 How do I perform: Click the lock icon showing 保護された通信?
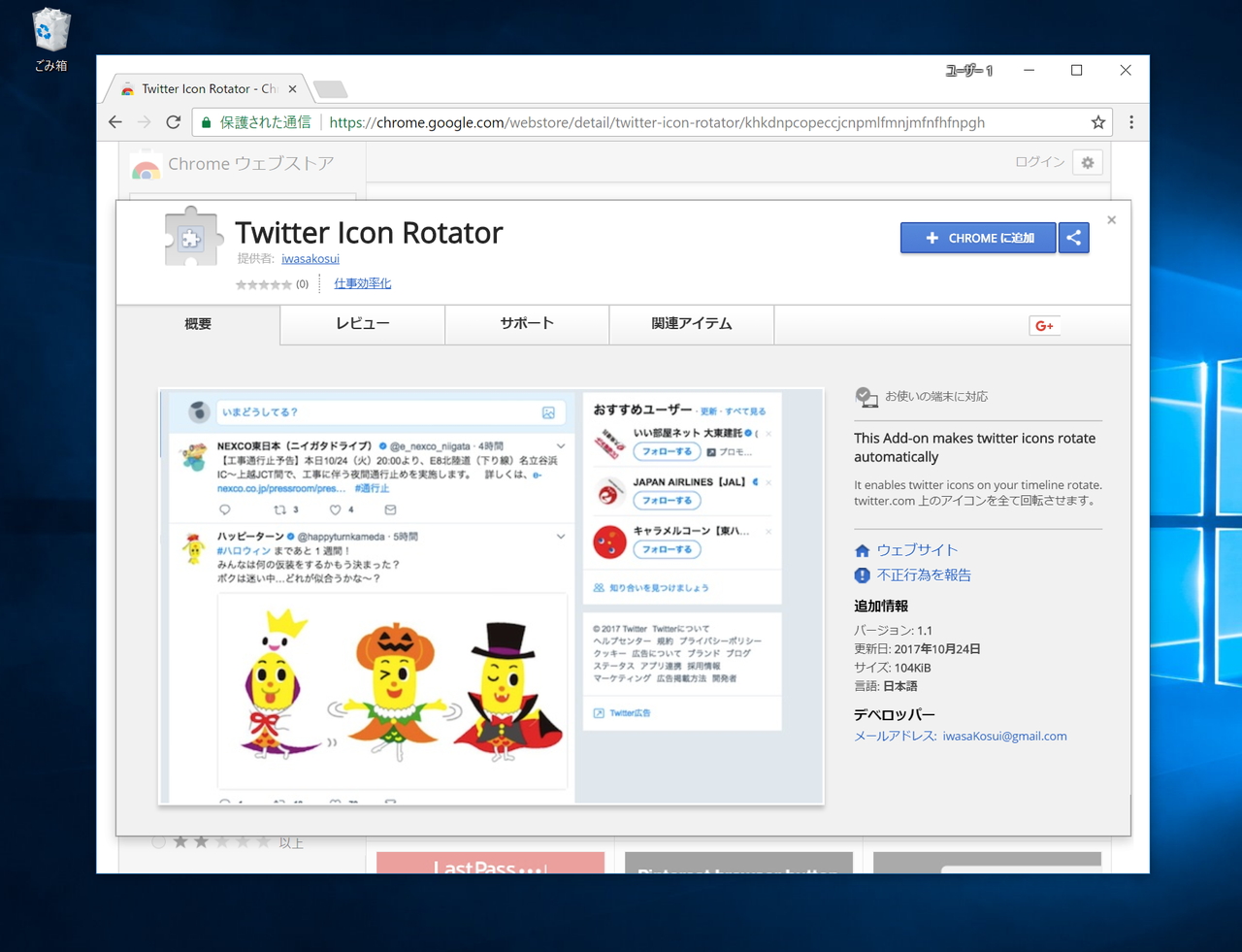206,122
